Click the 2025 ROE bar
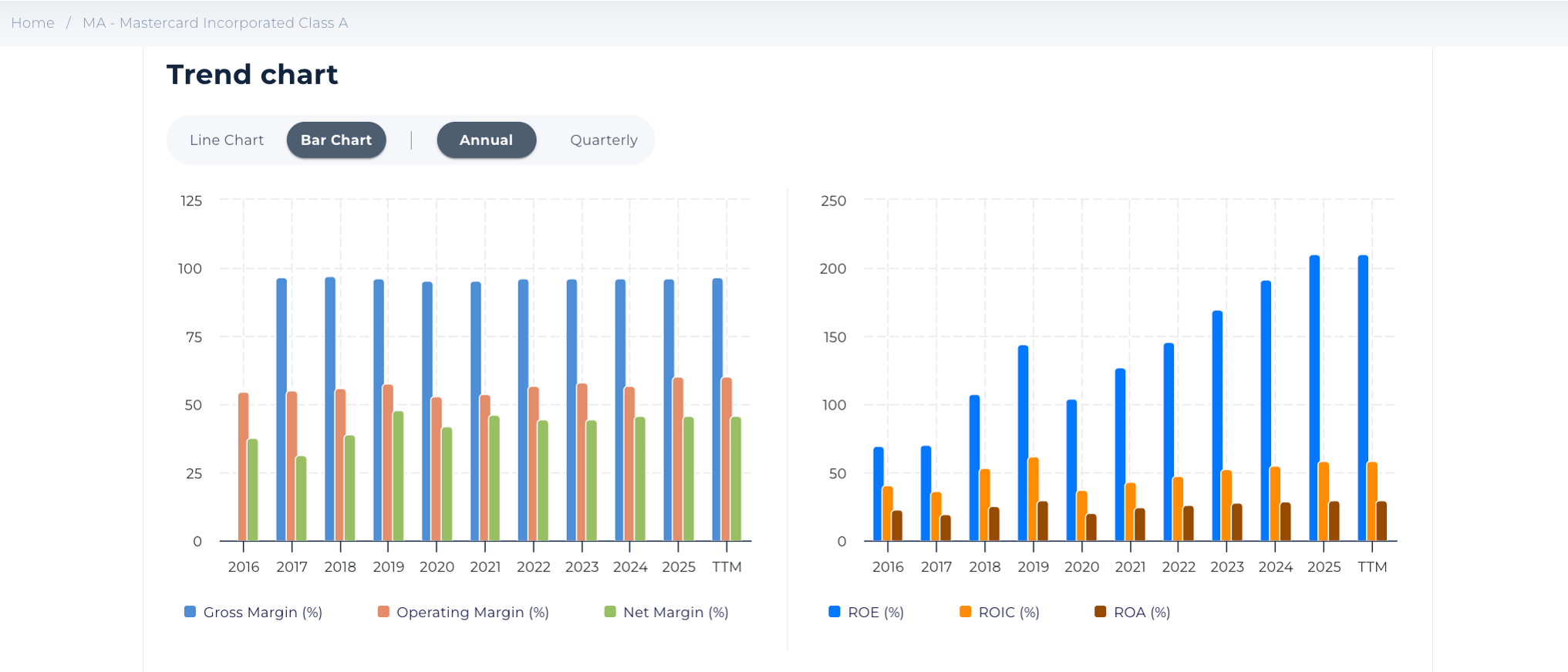The width and height of the screenshot is (1568, 672). click(1314, 397)
